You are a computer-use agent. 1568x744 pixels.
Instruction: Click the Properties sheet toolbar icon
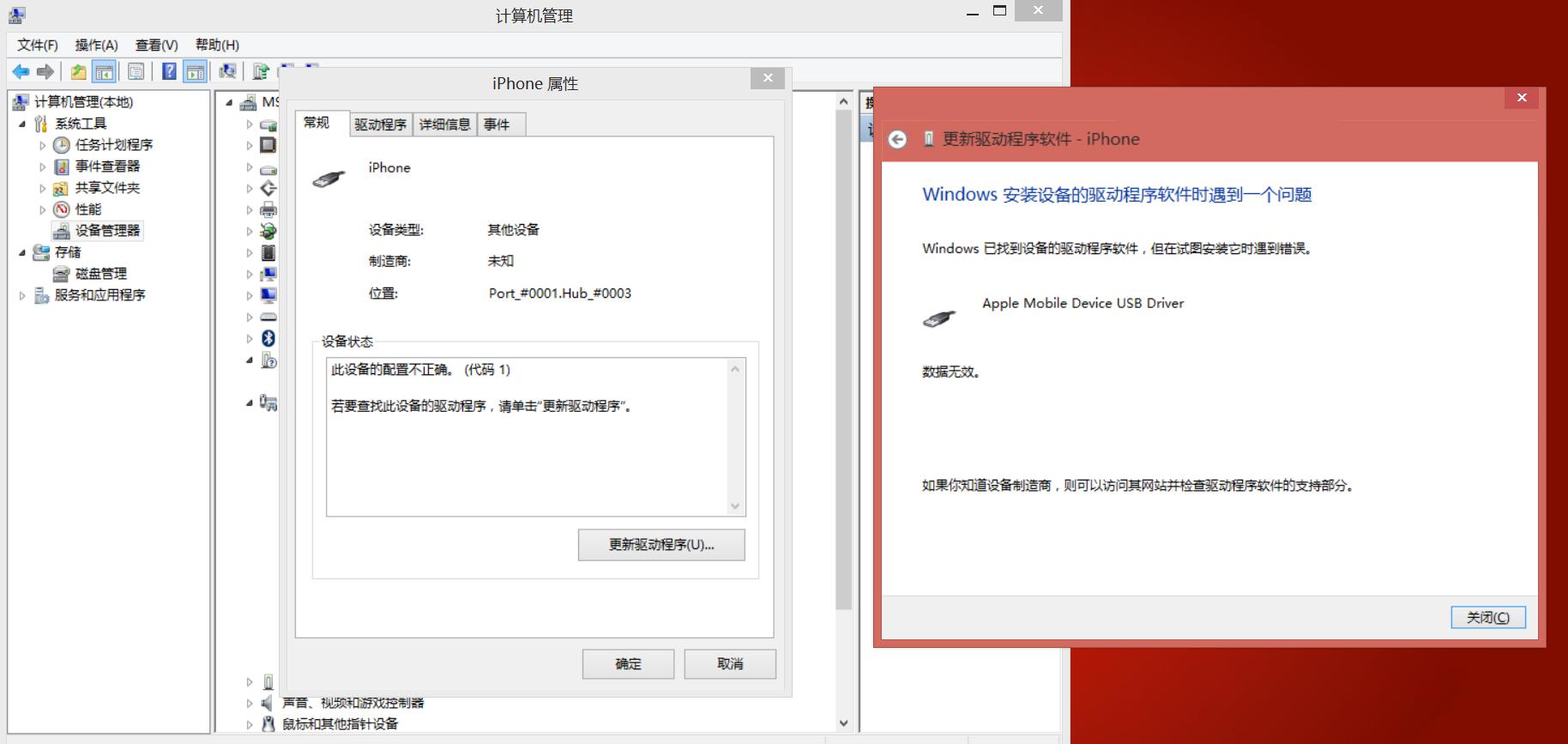(x=136, y=72)
